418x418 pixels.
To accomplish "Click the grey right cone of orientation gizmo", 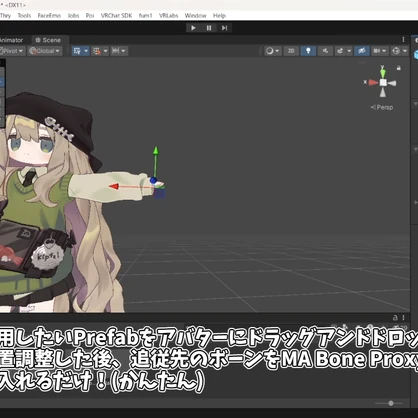I will click(x=392, y=83).
